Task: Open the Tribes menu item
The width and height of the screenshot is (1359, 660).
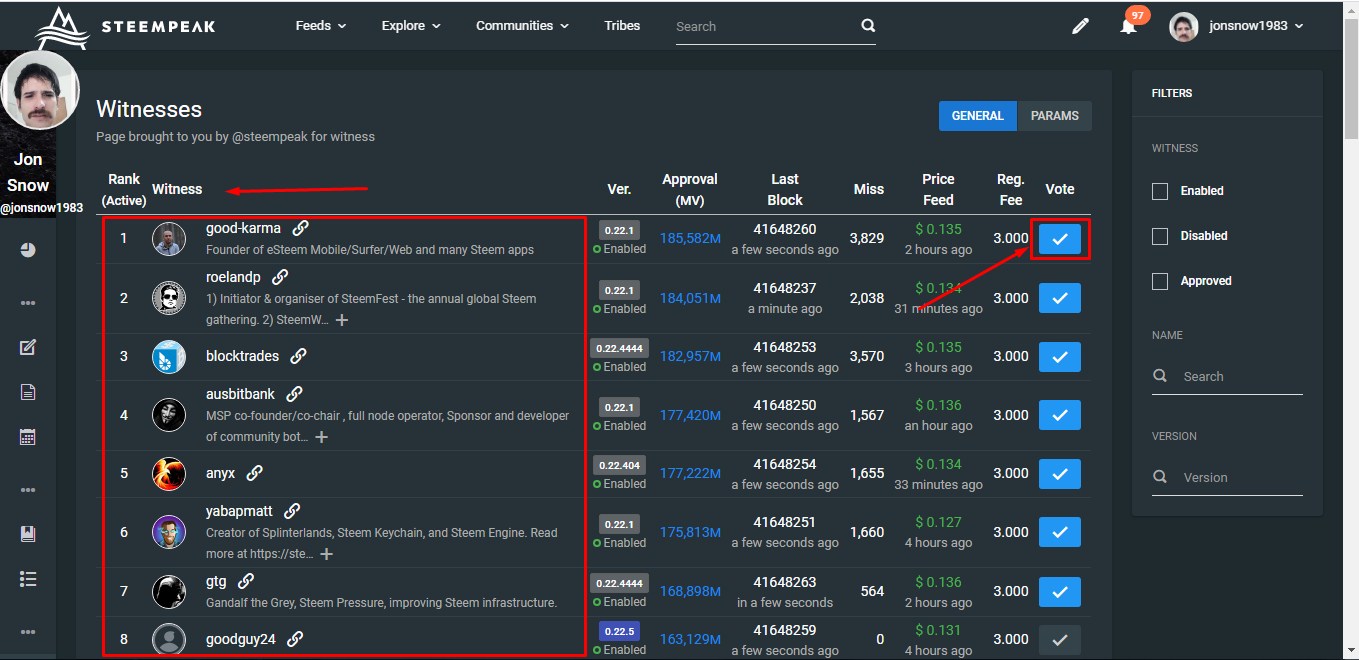Action: [622, 26]
